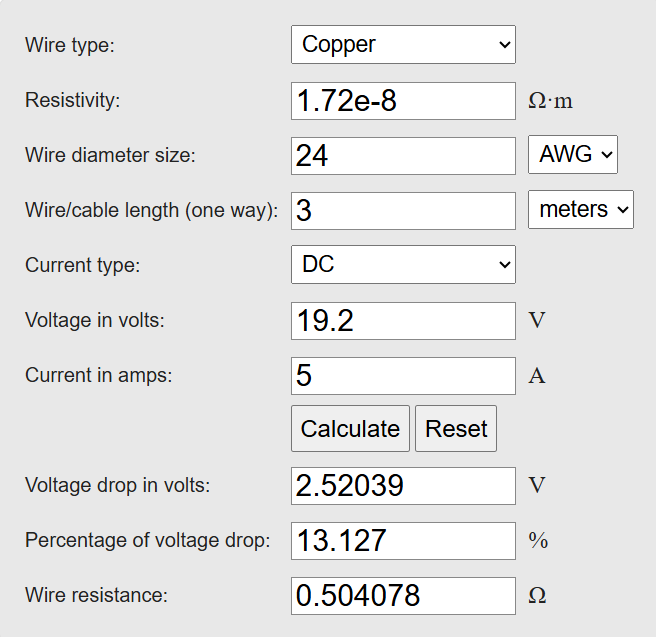The height and width of the screenshot is (637, 656).
Task: Select the Voltage drop in volts result field
Action: click(x=403, y=486)
